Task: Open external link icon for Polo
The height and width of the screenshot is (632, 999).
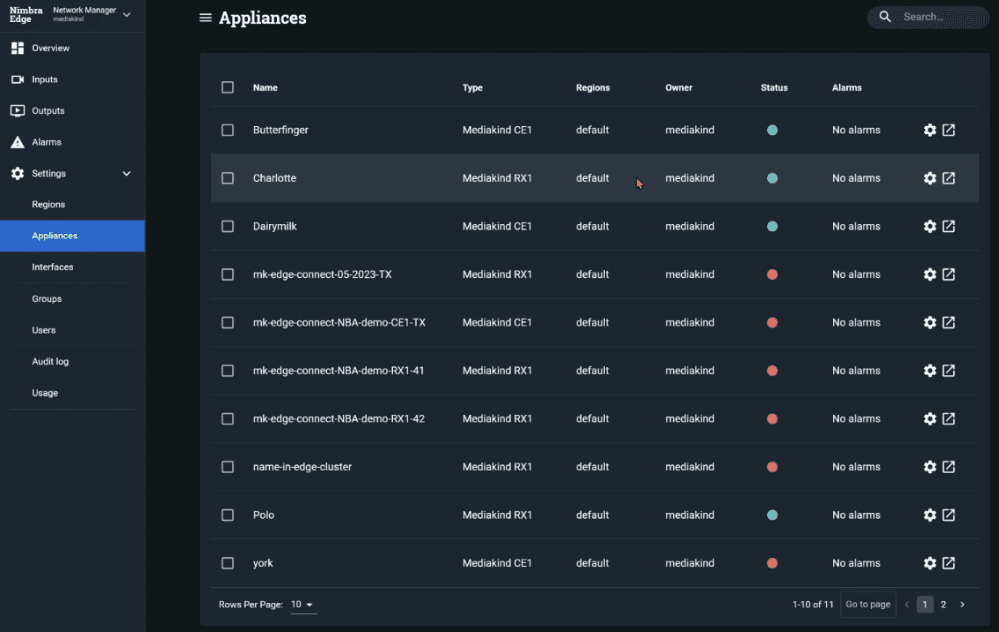Action: point(949,515)
